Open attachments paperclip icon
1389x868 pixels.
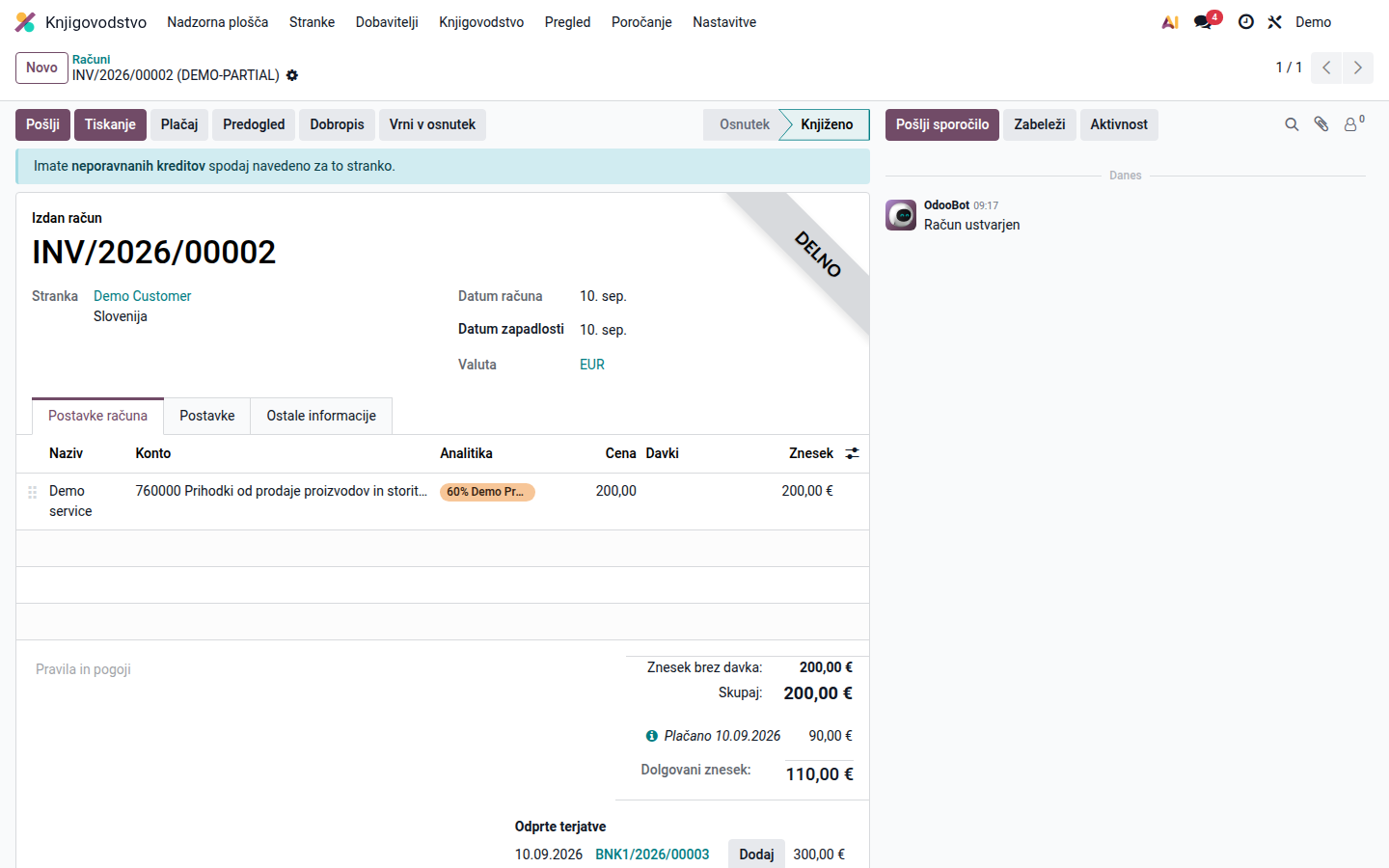(x=1321, y=124)
